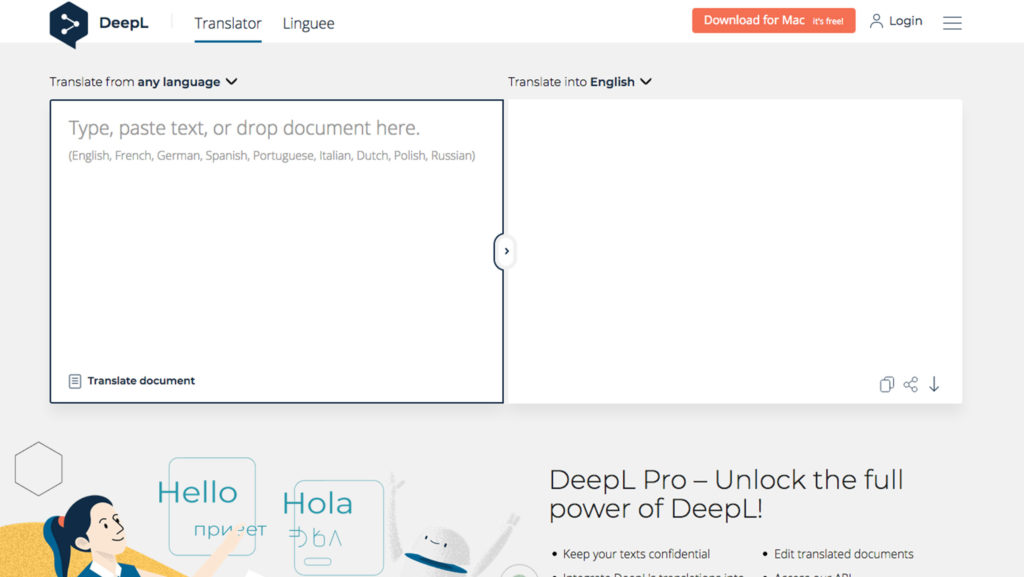
Task: Click the DeepL brand name text
Action: click(x=123, y=23)
